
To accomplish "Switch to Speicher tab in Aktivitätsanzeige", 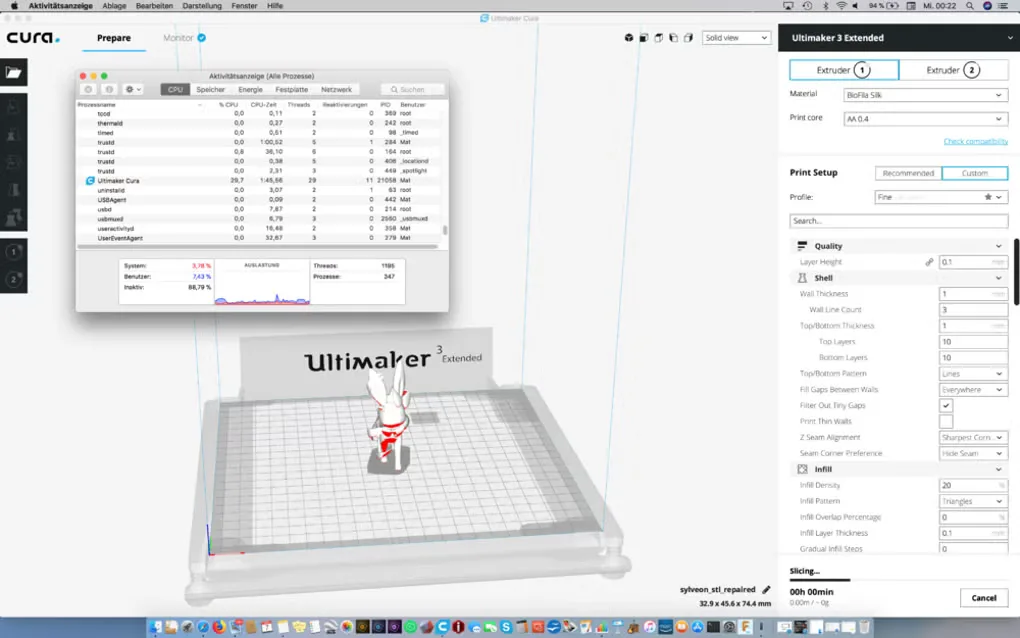I will 211,90.
